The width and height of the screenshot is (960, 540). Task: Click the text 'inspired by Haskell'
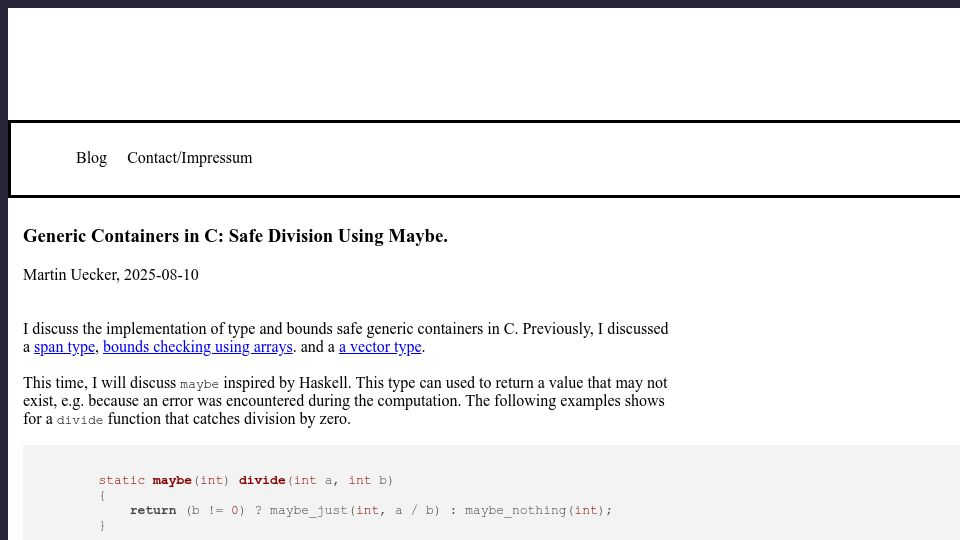[287, 383]
